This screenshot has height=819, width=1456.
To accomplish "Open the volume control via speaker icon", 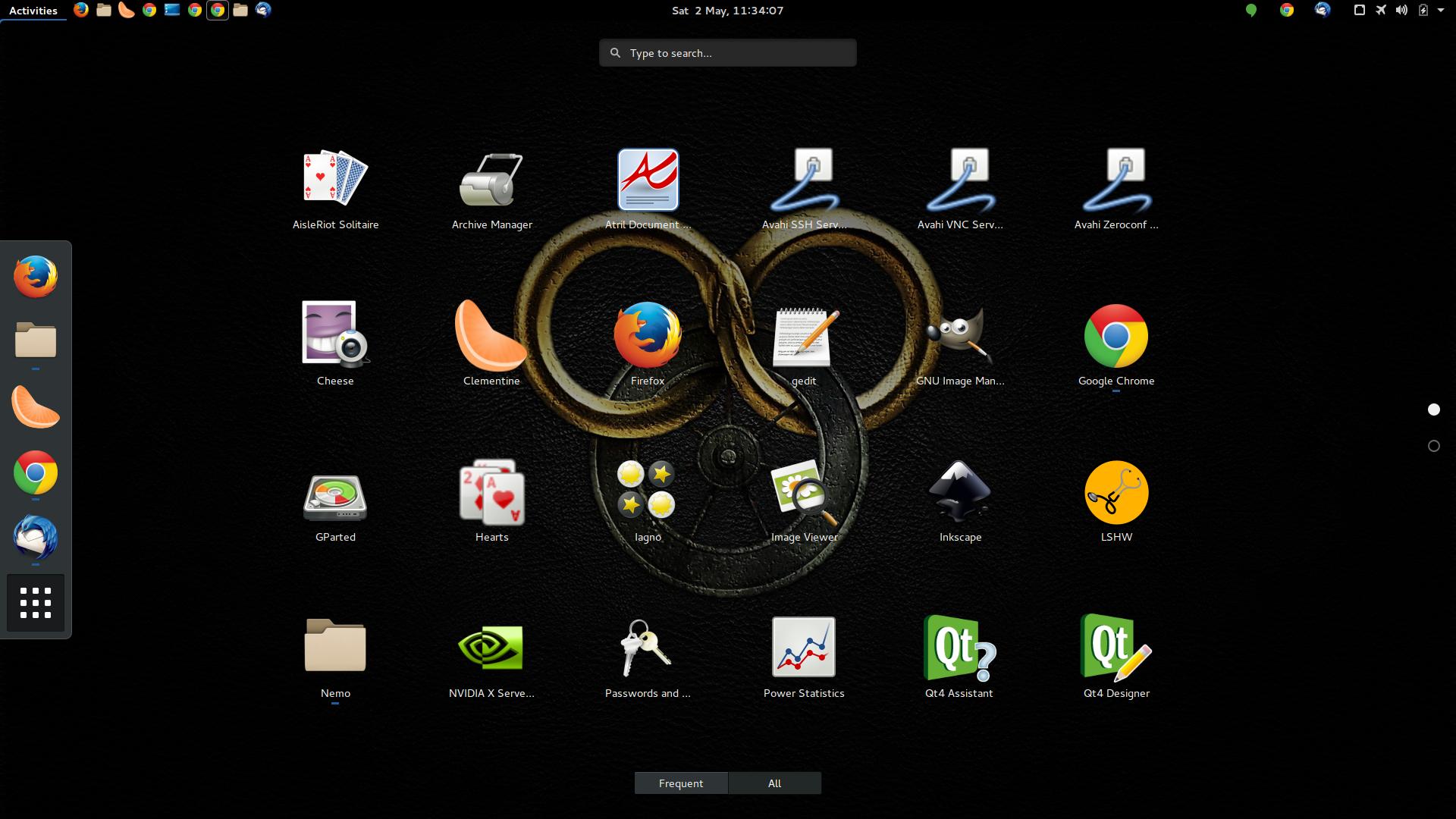I will click(1401, 10).
